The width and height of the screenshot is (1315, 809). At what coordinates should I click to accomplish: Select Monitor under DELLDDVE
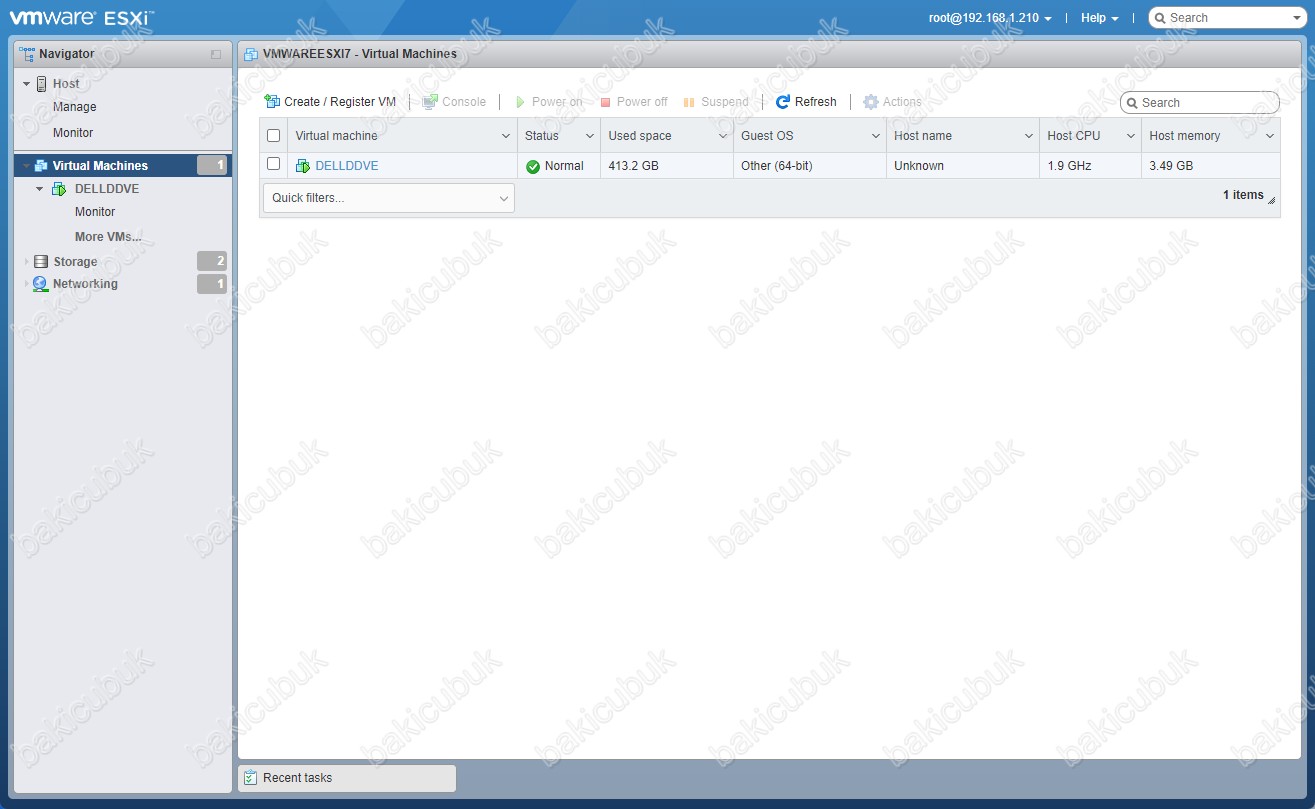pos(95,212)
